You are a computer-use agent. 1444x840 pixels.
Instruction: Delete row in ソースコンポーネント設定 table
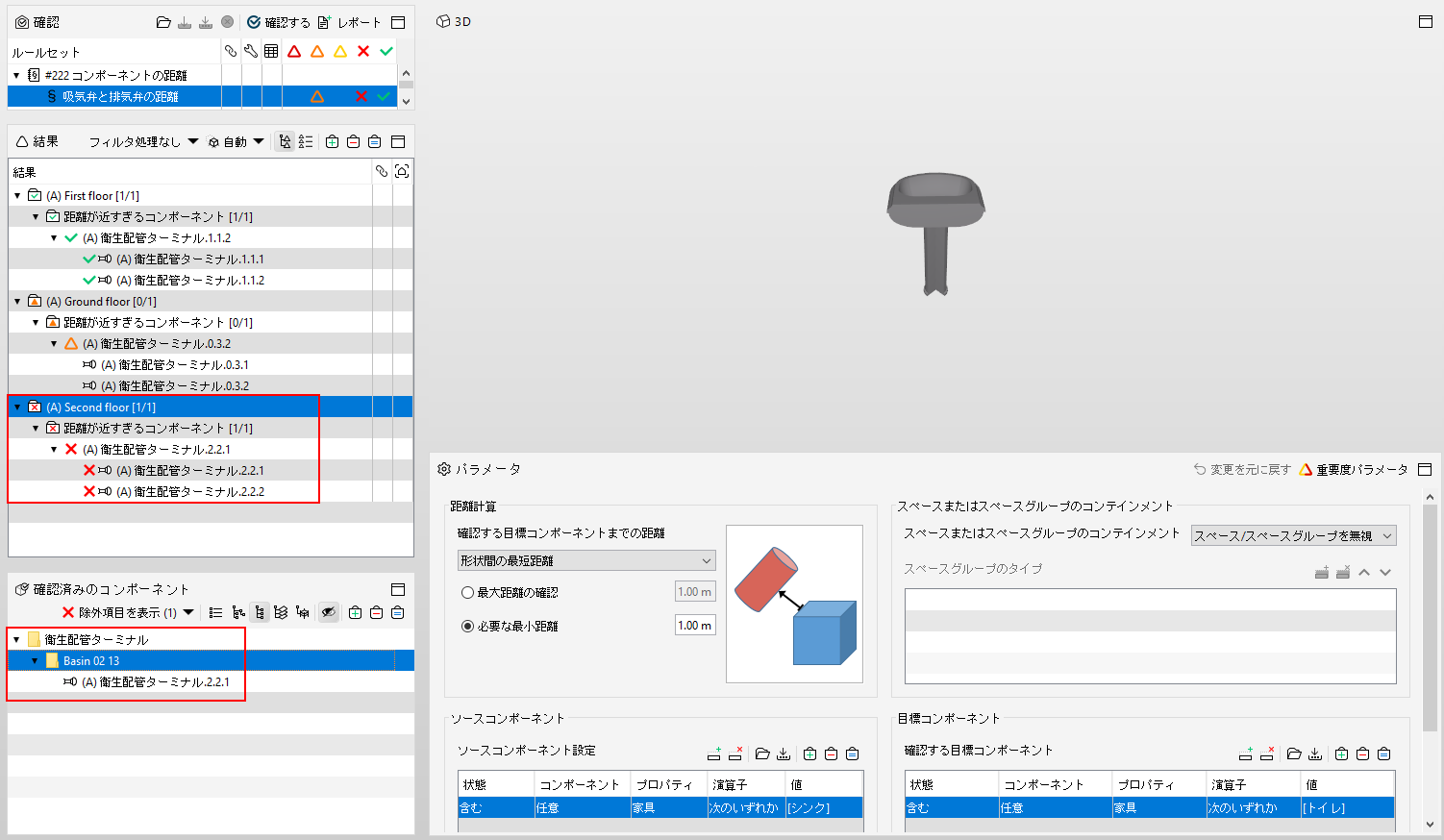point(734,754)
